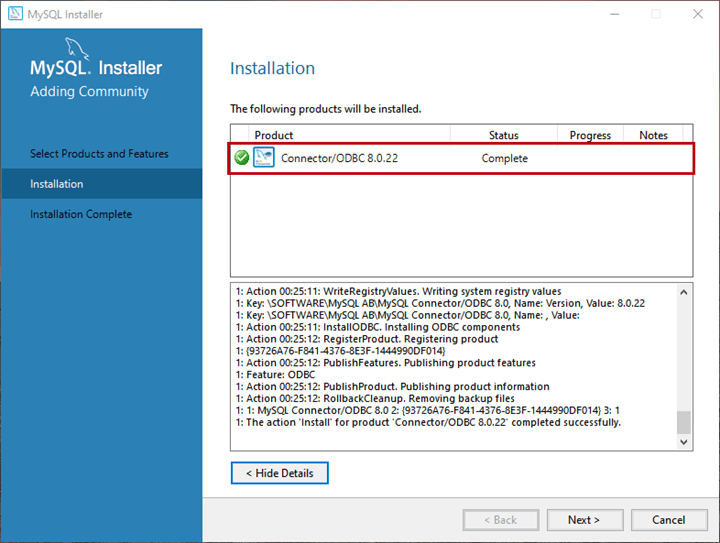Click the Progress column header
Viewport: 720px width, 543px height.
click(x=590, y=135)
